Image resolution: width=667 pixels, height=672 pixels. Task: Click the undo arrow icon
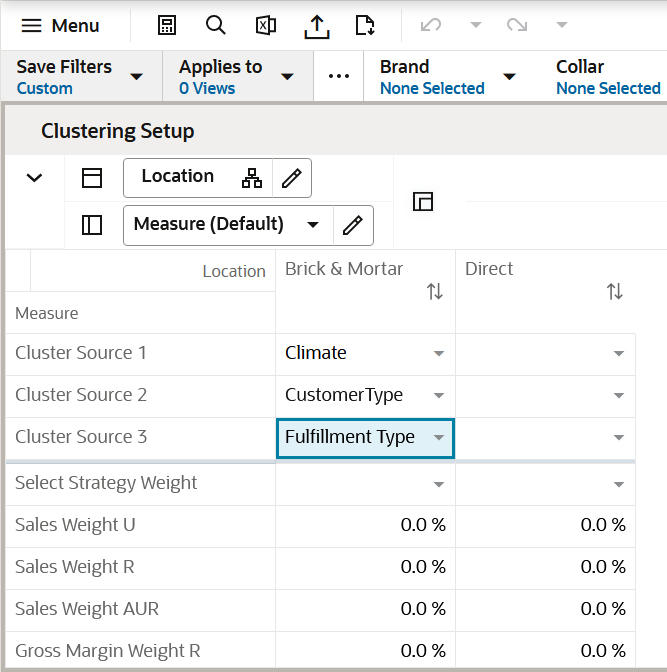pyautogui.click(x=430, y=25)
